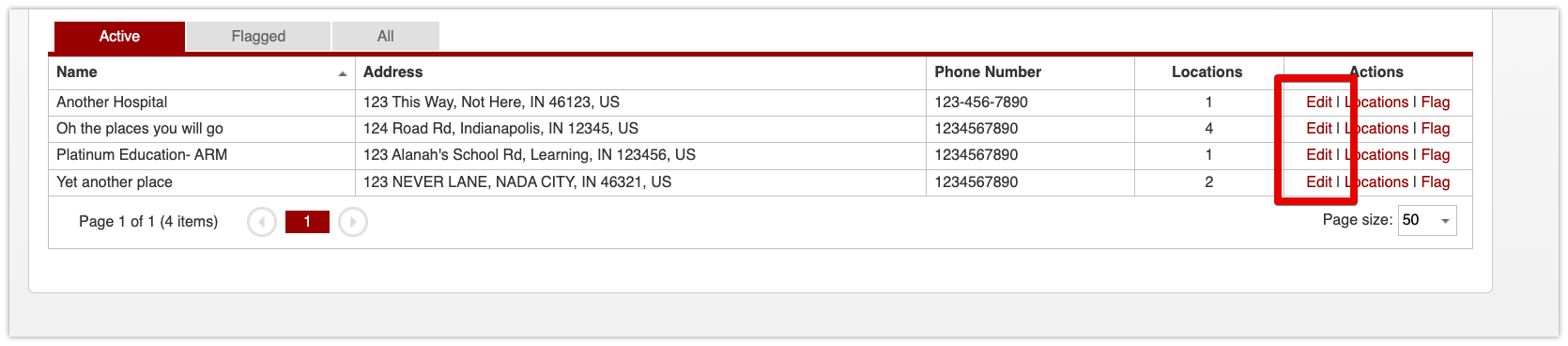
Task: Flag Yet another place entry
Action: 1435,181
